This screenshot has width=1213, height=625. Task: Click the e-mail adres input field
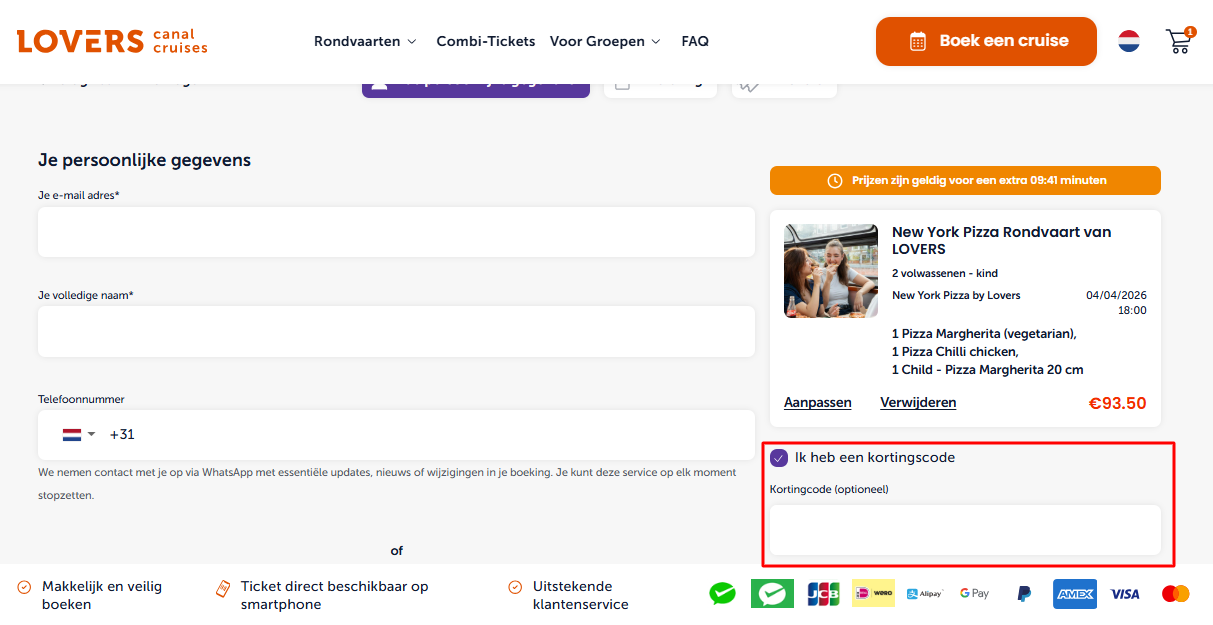tap(396, 232)
